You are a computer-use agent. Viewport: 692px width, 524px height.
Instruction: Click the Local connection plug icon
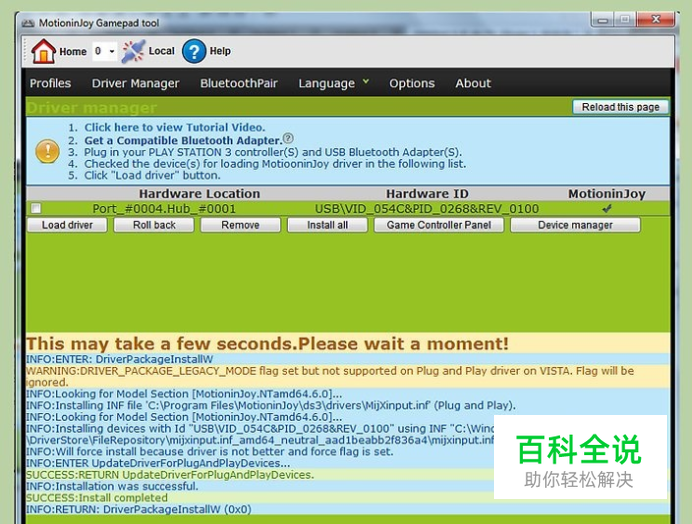pyautogui.click(x=133, y=51)
